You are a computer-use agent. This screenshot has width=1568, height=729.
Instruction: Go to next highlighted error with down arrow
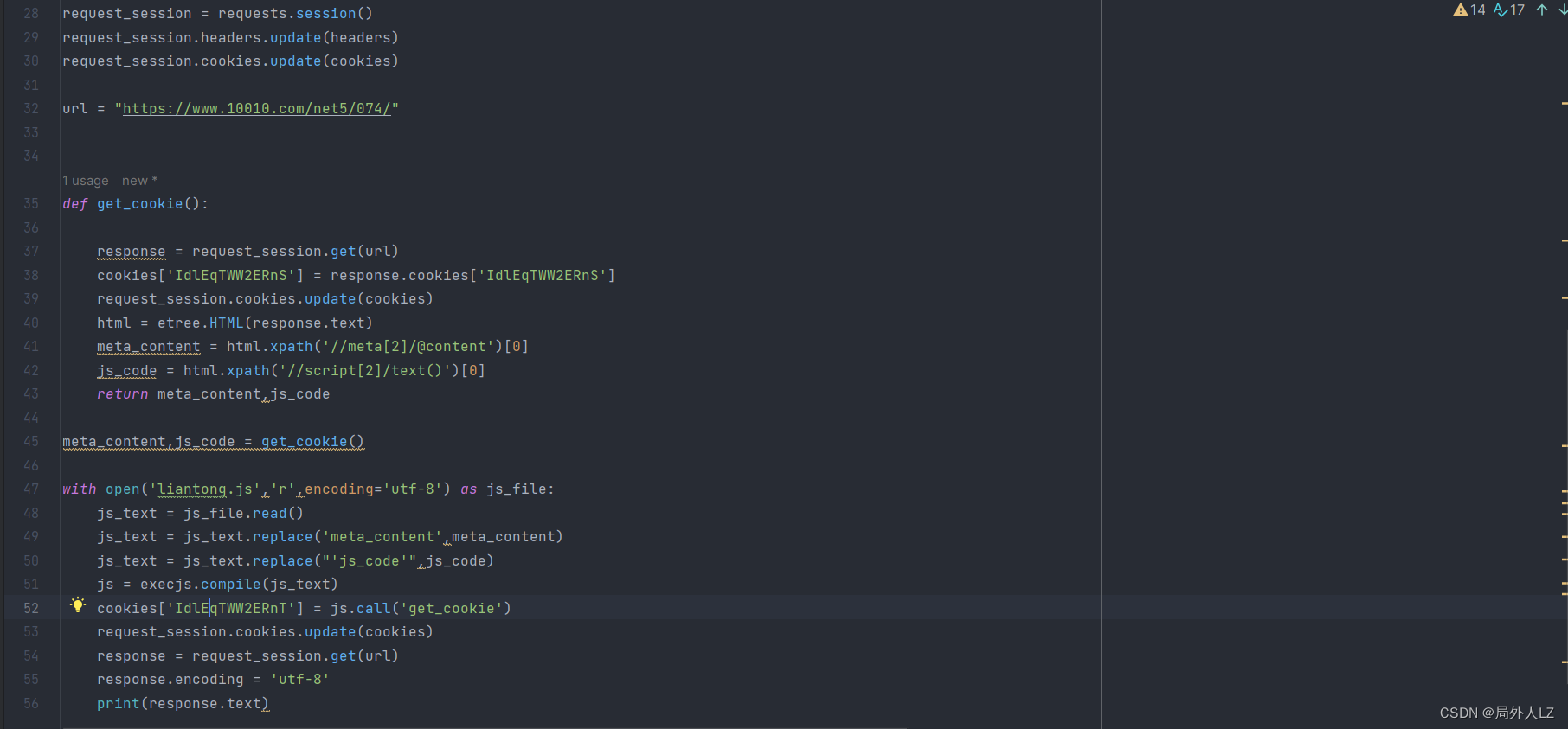pyautogui.click(x=1562, y=10)
